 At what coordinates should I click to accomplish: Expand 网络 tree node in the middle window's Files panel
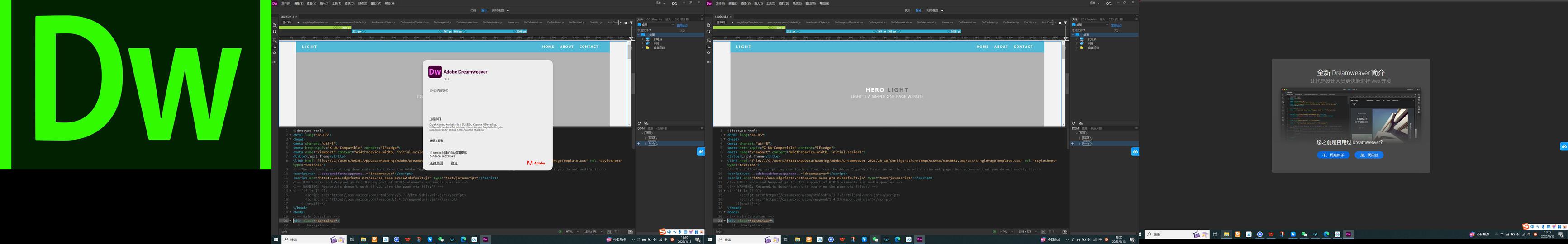tap(1078, 43)
